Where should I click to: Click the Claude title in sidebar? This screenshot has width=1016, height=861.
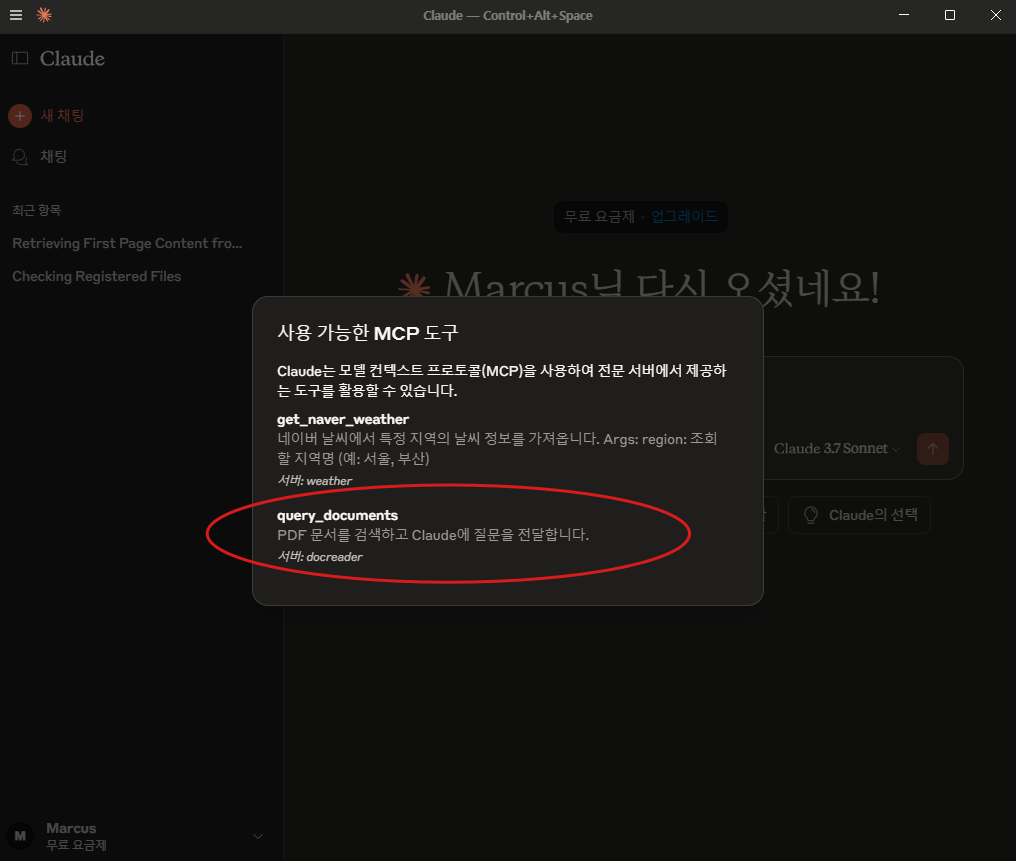pyautogui.click(x=72, y=58)
